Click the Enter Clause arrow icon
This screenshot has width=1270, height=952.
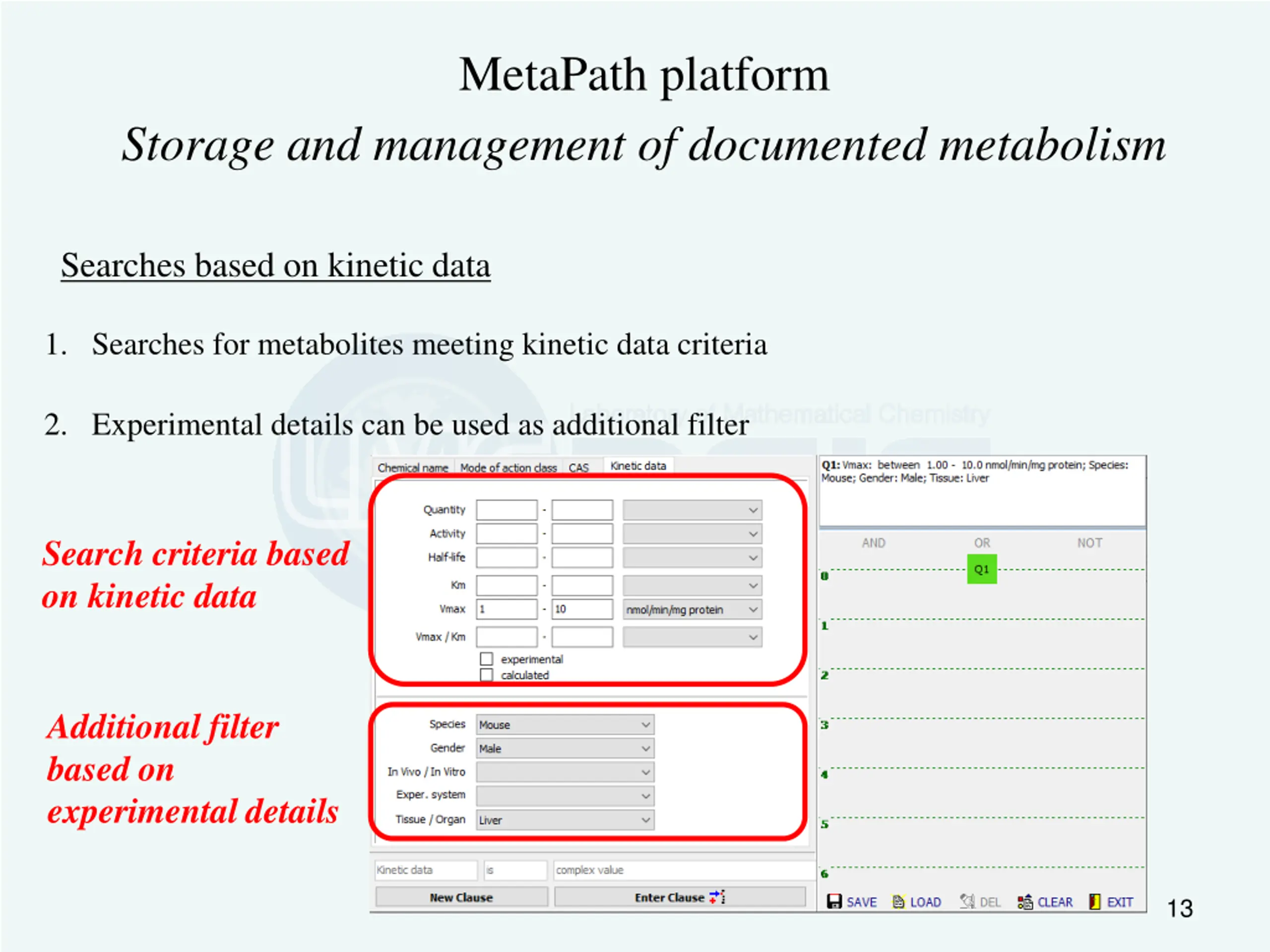pos(718,897)
